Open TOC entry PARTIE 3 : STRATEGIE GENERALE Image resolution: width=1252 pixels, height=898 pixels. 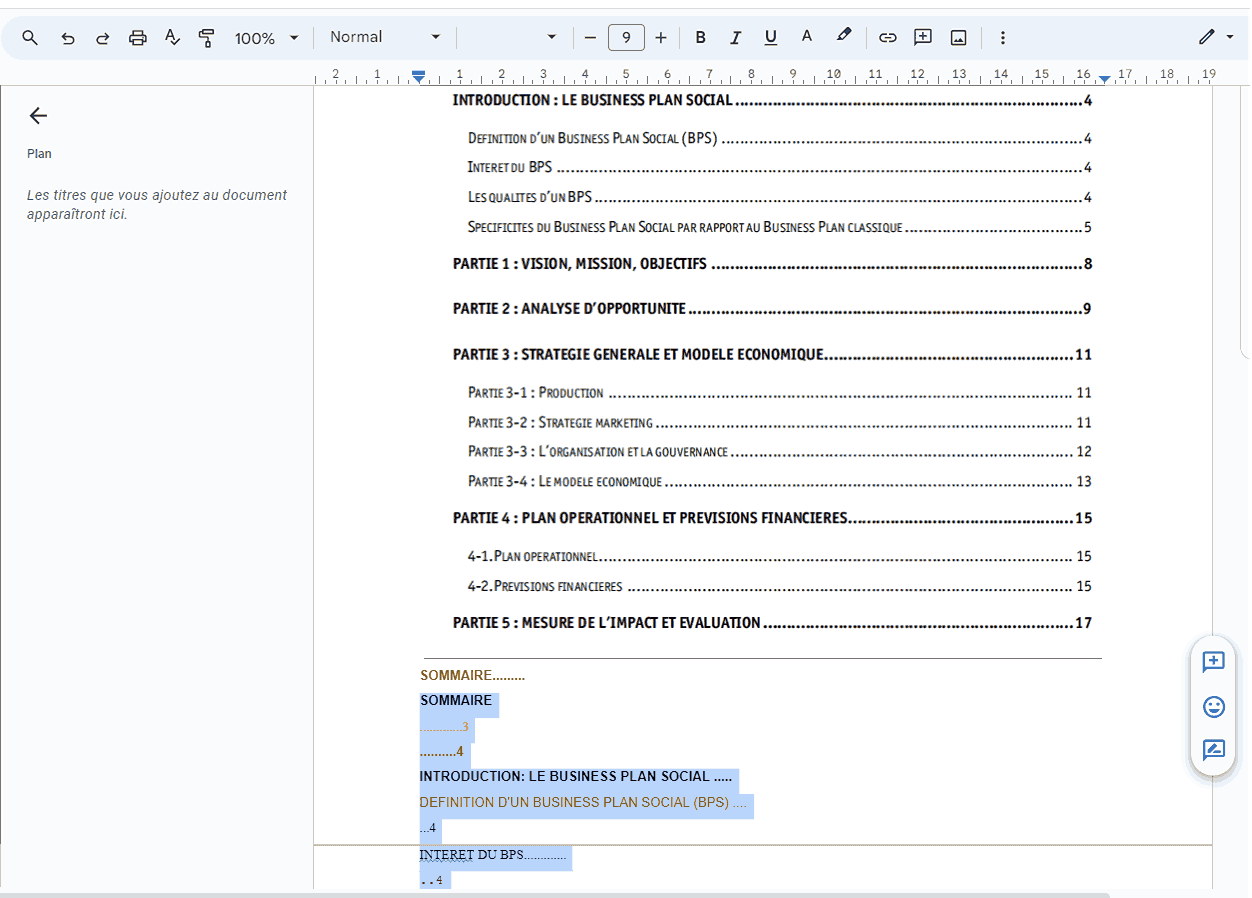[x=772, y=355]
